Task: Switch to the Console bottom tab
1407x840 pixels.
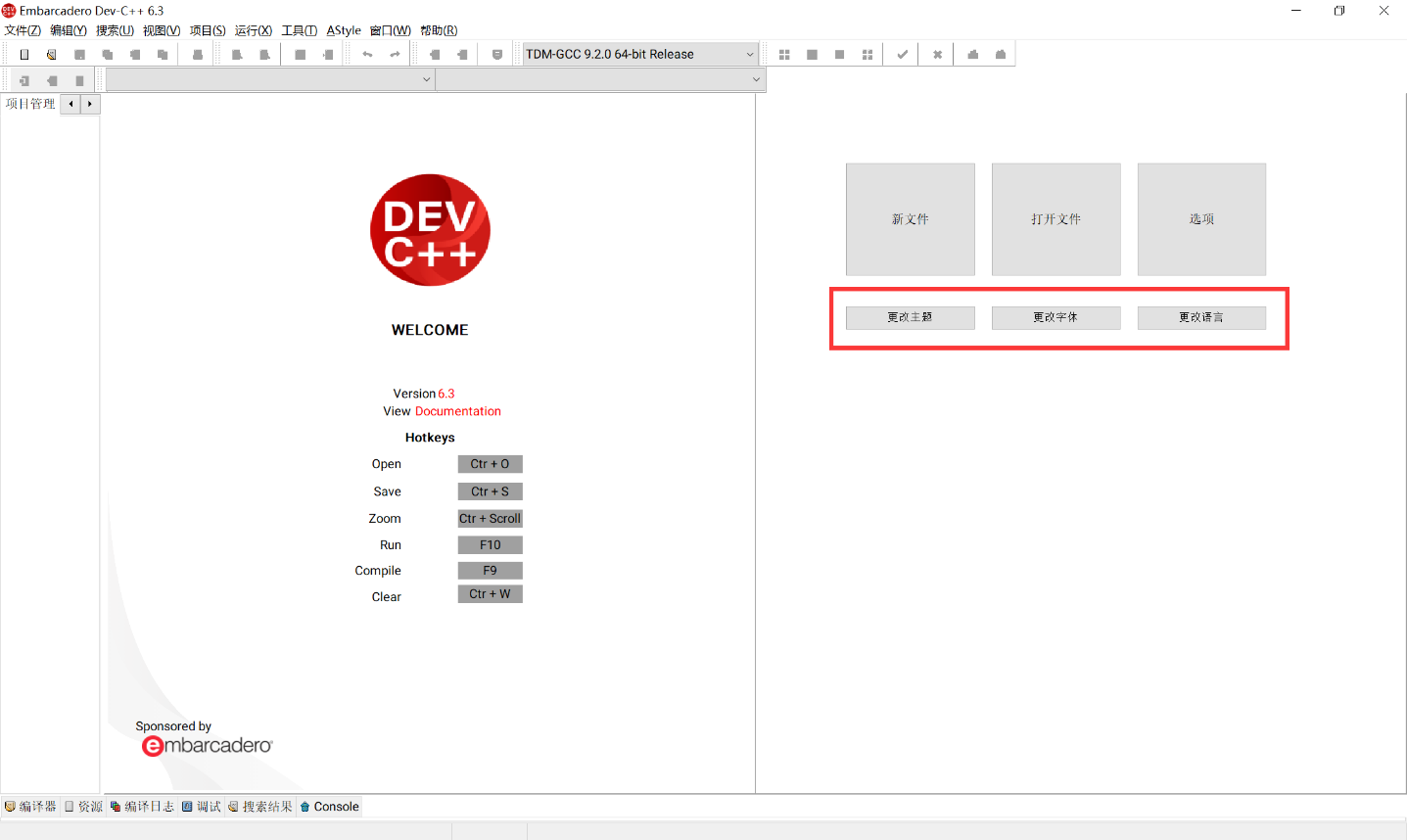Action: (330, 807)
